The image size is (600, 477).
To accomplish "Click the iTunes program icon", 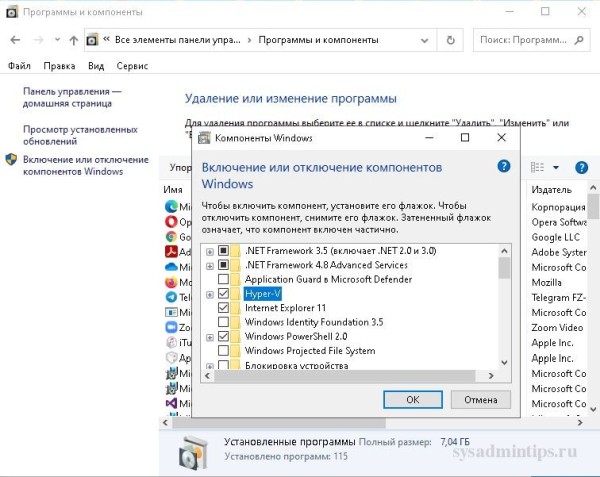I will 171,342.
